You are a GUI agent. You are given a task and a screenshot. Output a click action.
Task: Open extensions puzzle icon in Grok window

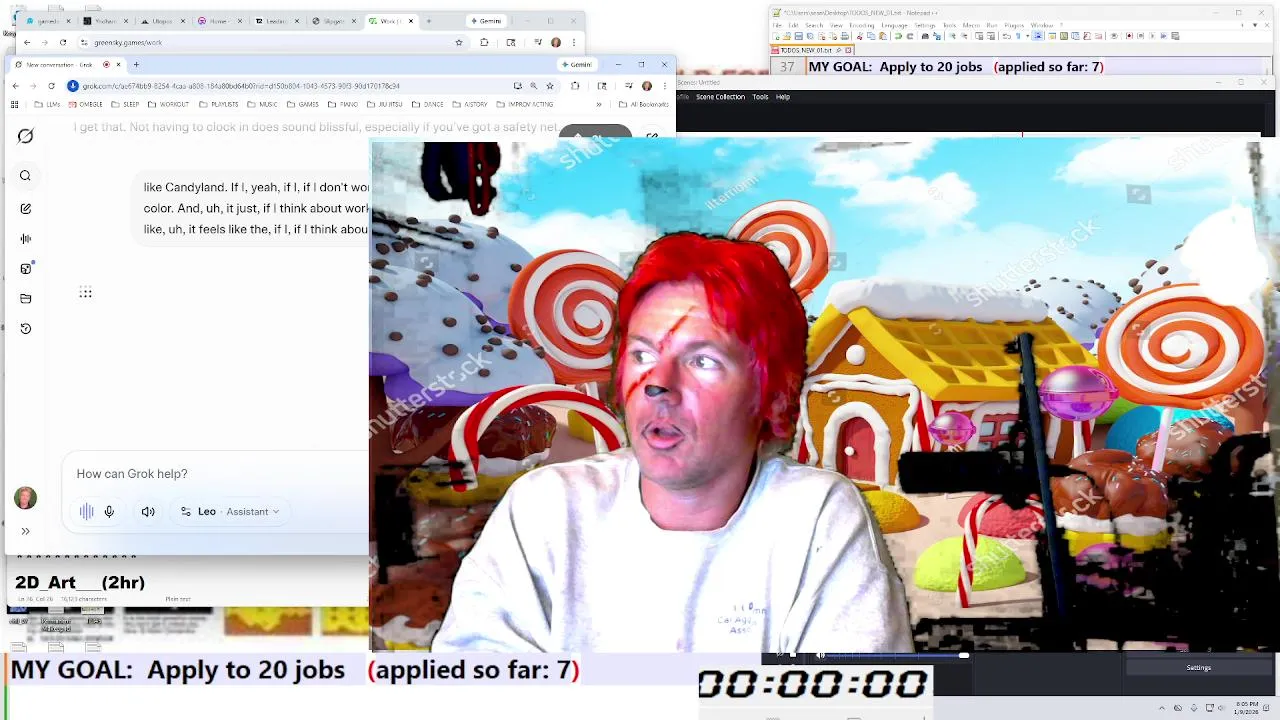pyautogui.click(x=575, y=86)
